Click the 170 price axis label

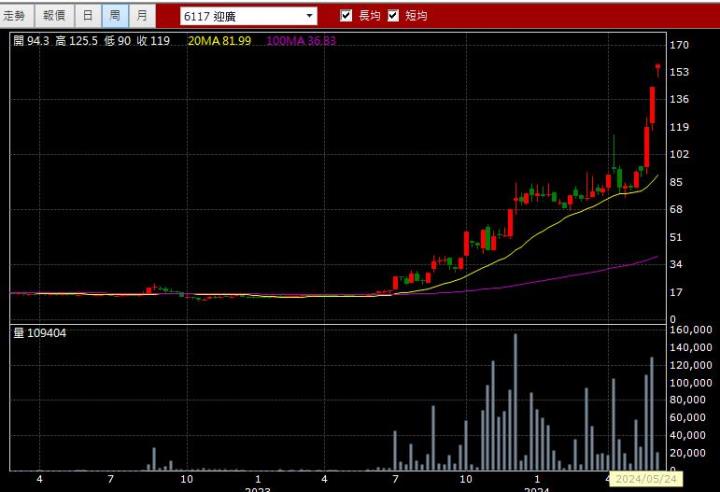(679, 45)
